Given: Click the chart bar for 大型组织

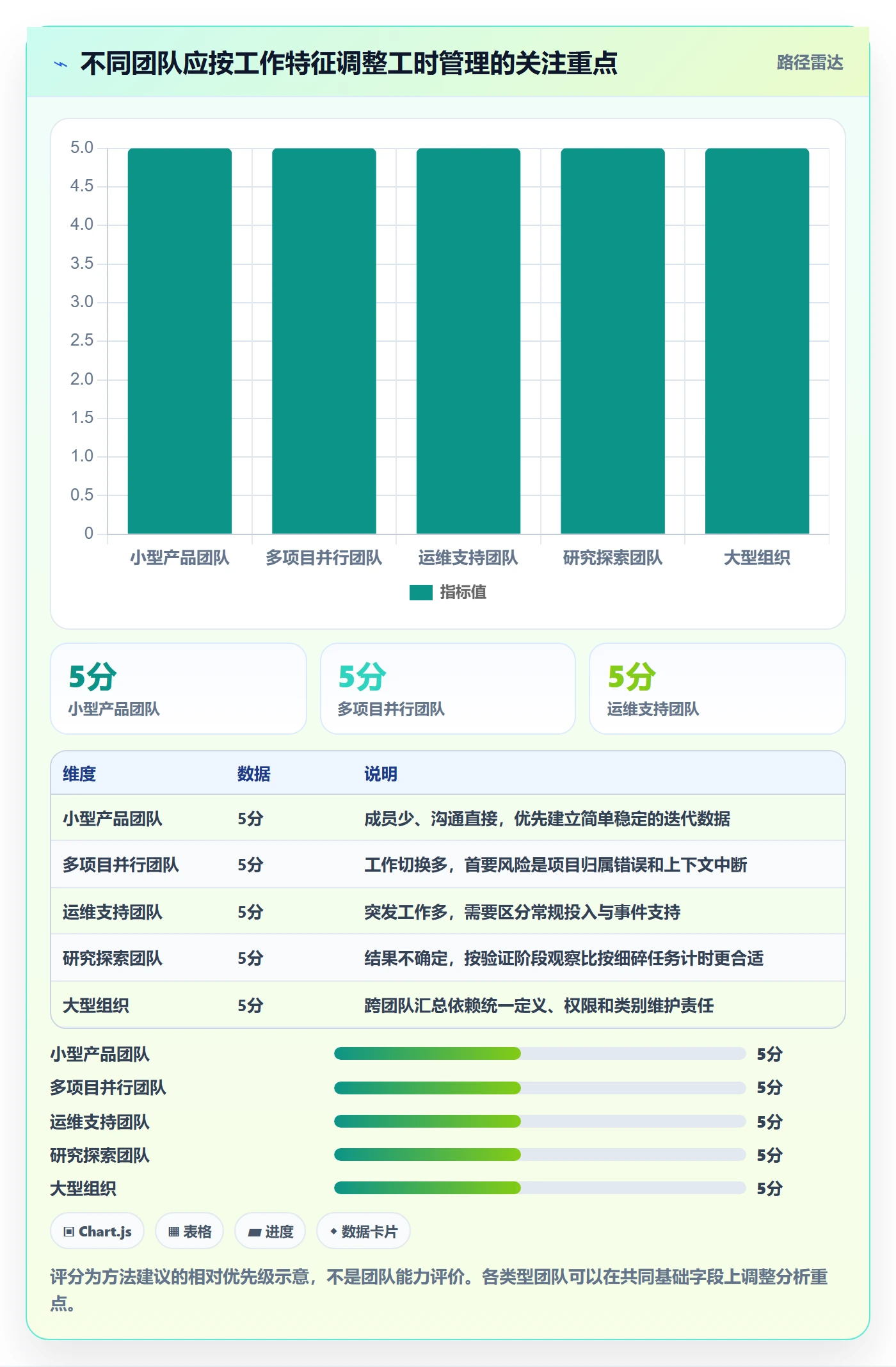Looking at the screenshot, I should [757, 341].
